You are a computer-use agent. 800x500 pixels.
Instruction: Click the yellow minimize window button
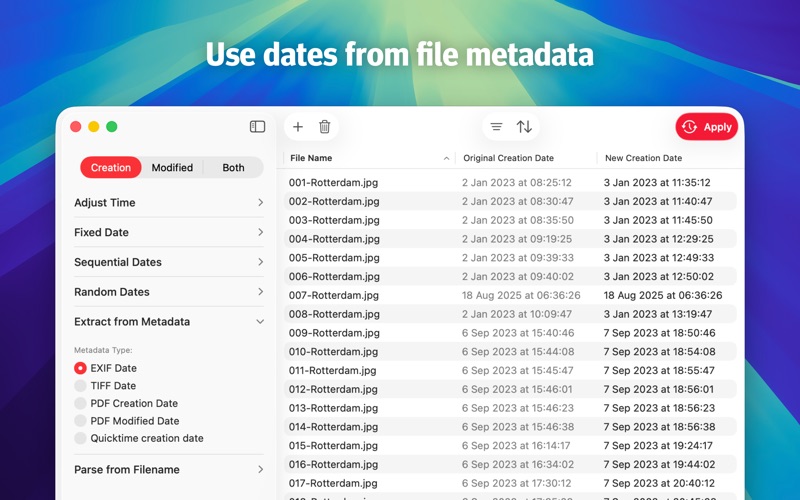tap(94, 127)
